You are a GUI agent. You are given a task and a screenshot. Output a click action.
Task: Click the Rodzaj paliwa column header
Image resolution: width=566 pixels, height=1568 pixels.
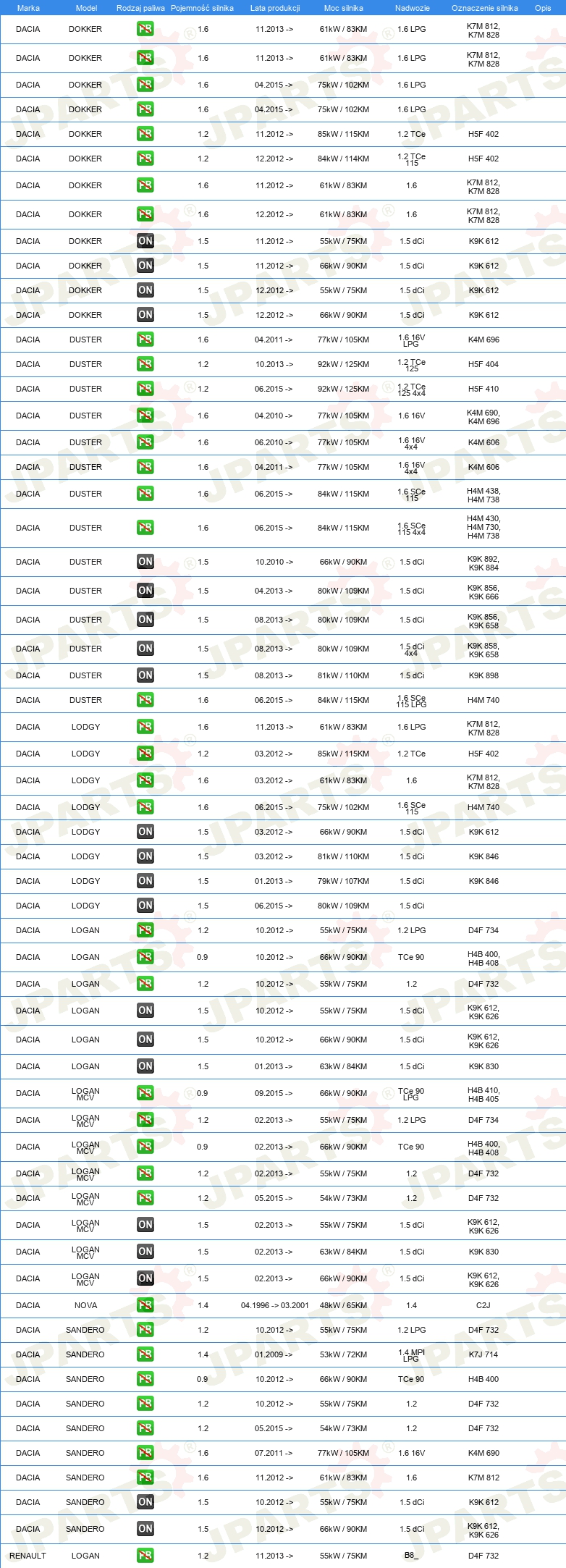[x=140, y=8]
